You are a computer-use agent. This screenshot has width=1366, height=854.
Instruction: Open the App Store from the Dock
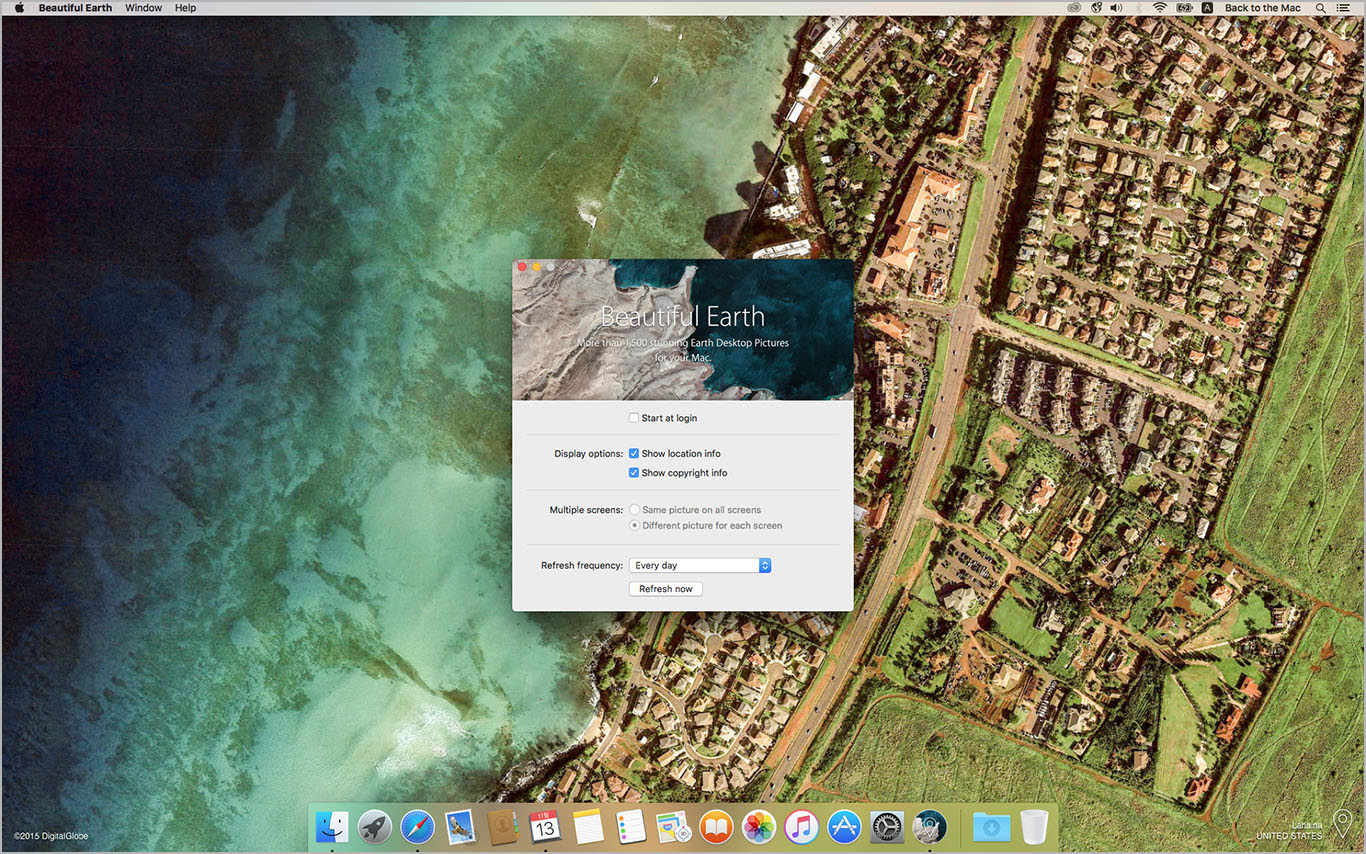[845, 827]
